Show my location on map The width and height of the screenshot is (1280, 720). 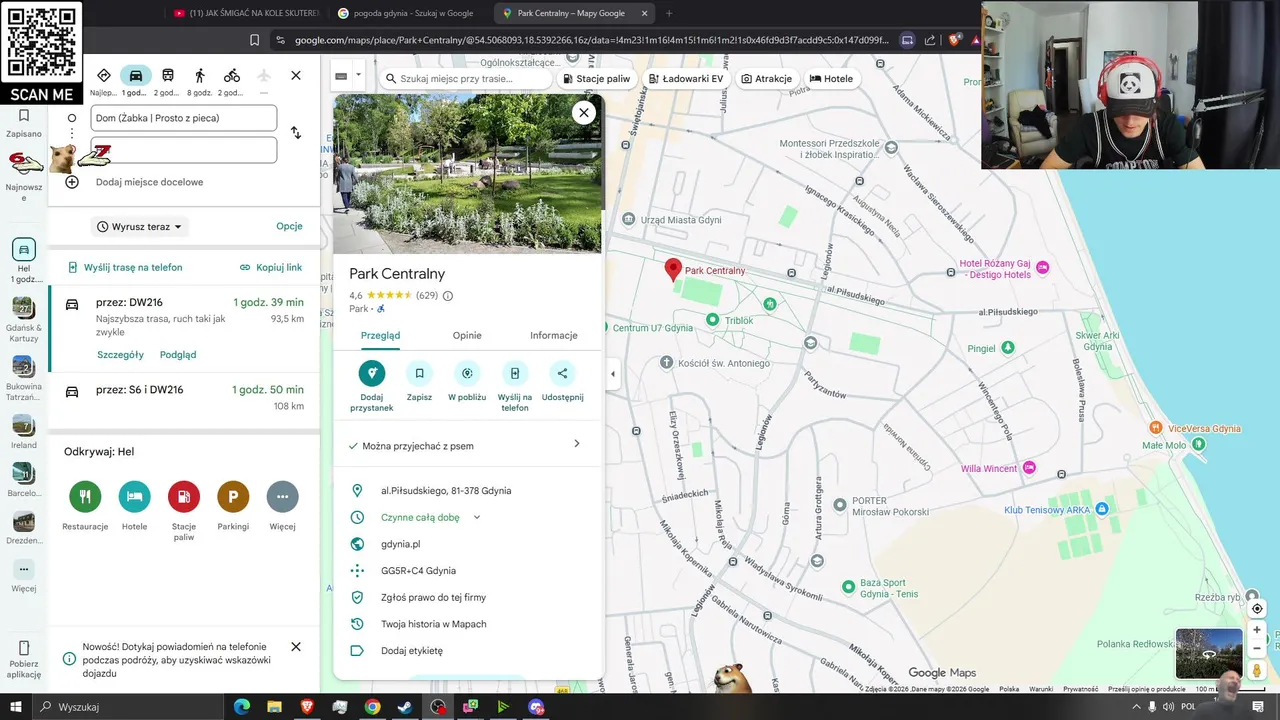coord(1257,608)
